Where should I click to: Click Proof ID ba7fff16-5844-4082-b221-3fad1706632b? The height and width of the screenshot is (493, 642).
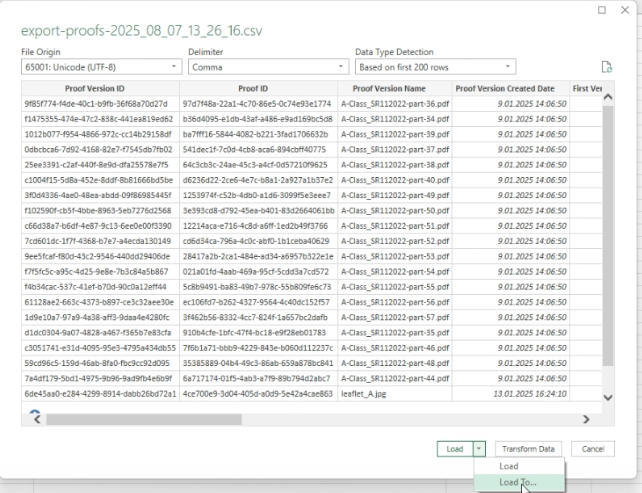point(259,134)
